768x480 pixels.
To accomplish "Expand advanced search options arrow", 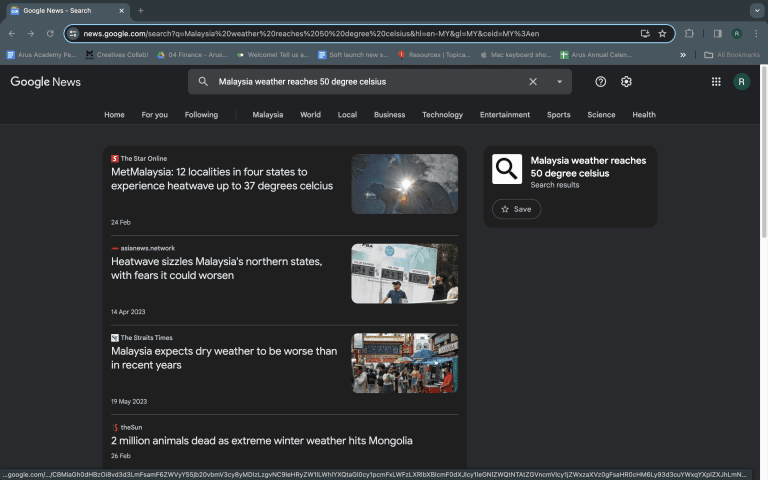I will (559, 82).
